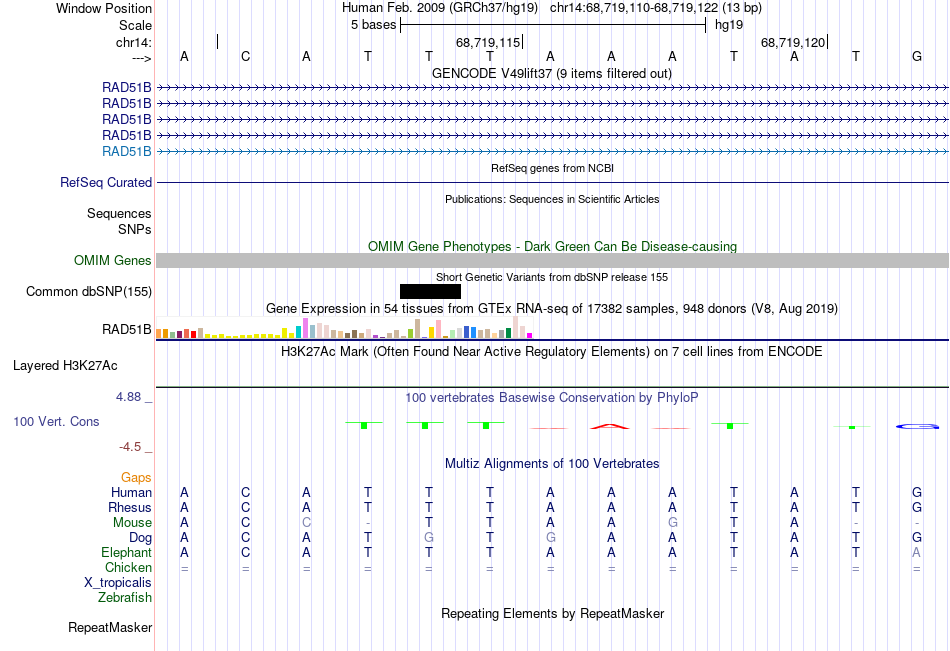950x651 pixels.
Task: Click the gray OMIM Genes bar
Action: [x=552, y=261]
